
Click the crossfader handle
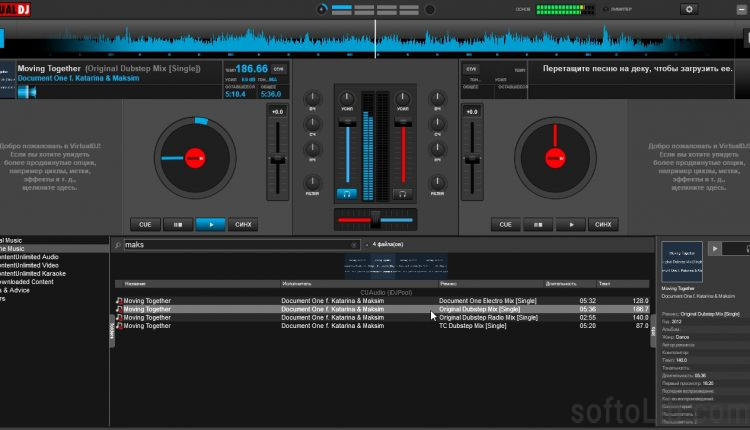point(375,220)
